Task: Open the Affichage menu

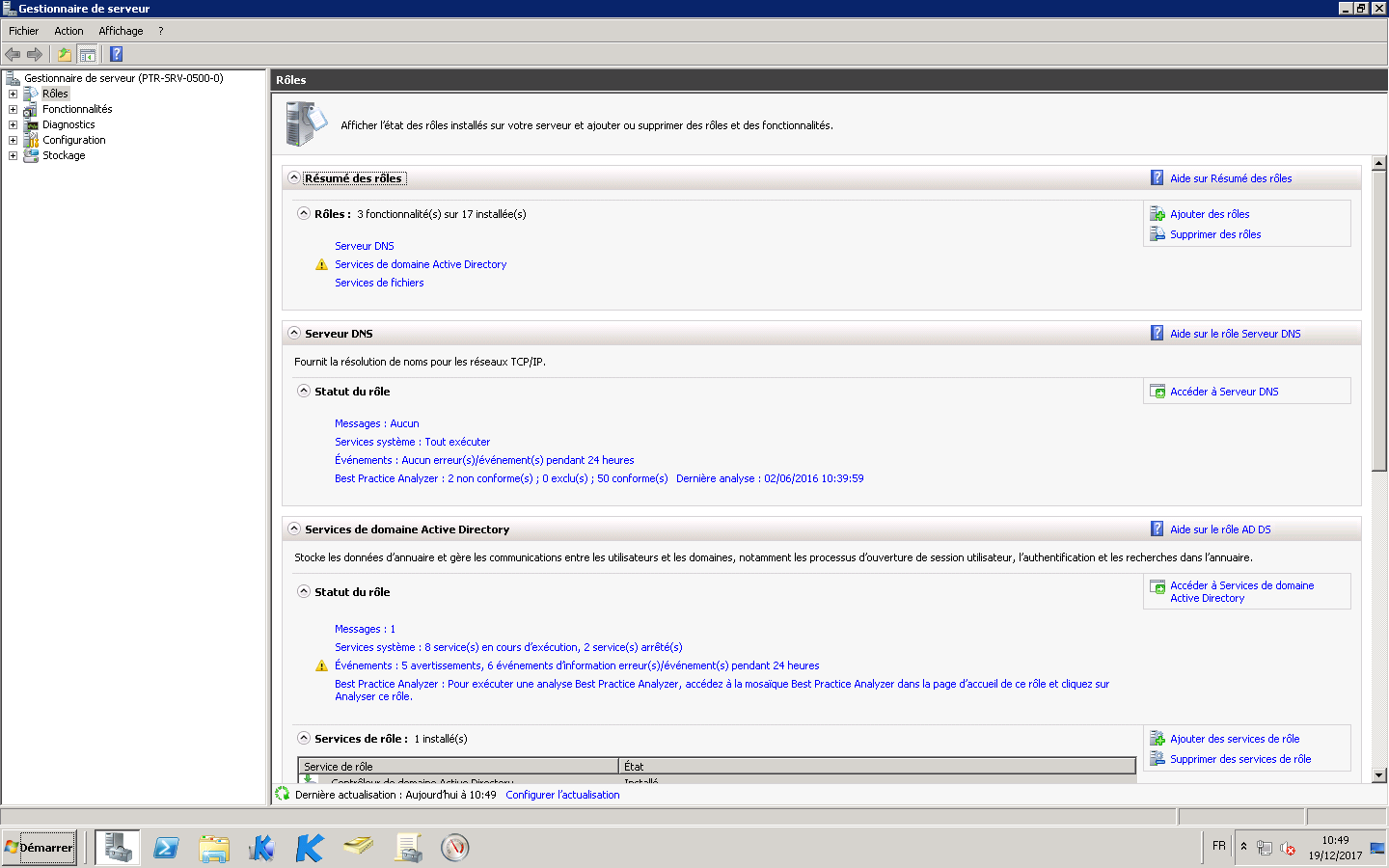Action: [121, 31]
